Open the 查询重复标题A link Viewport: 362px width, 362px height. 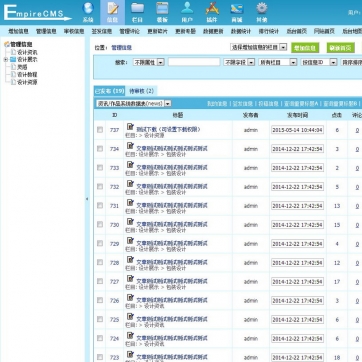tap(301, 104)
